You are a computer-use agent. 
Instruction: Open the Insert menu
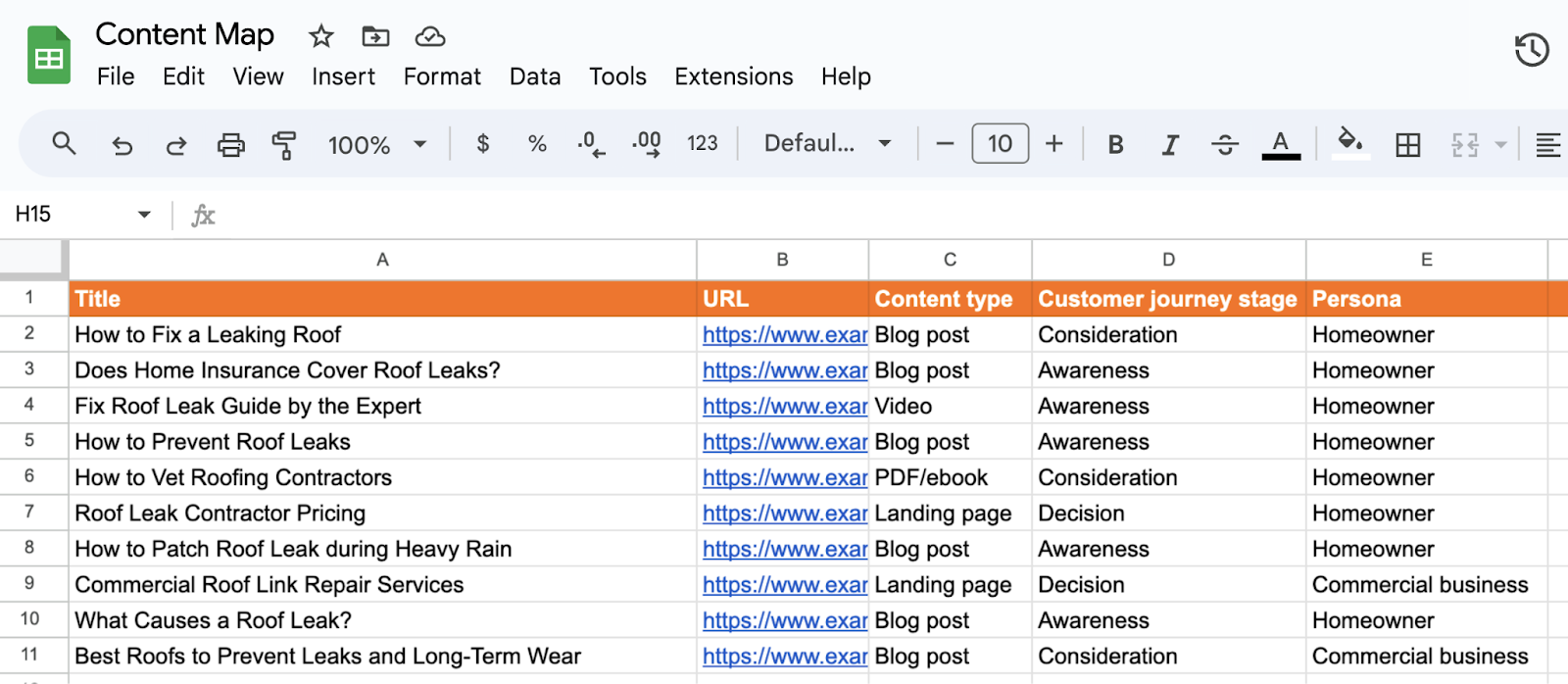click(343, 76)
